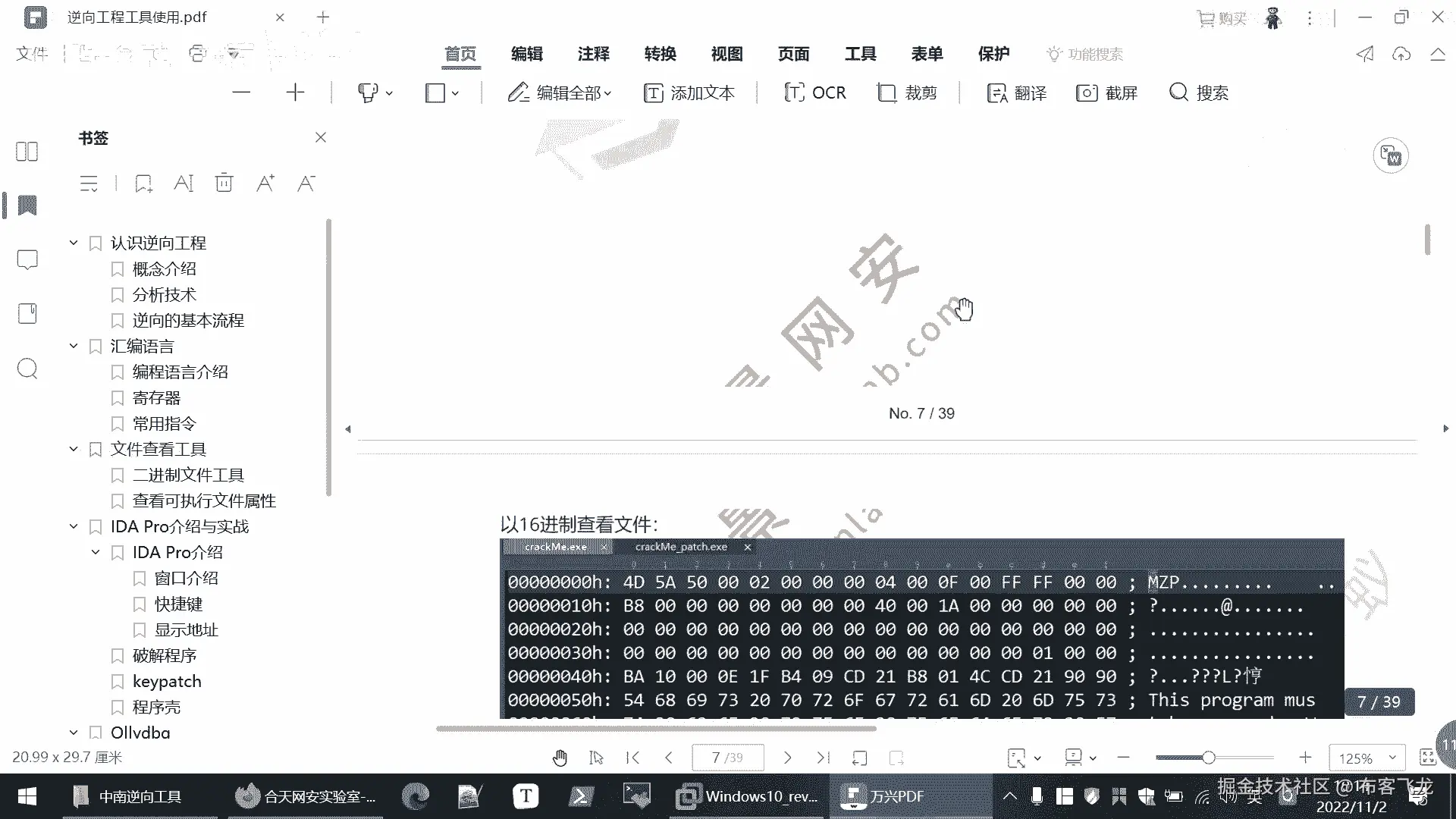The height and width of the screenshot is (819, 1456).
Task: Select the hand tool in the bottom bar
Action: click(560, 758)
